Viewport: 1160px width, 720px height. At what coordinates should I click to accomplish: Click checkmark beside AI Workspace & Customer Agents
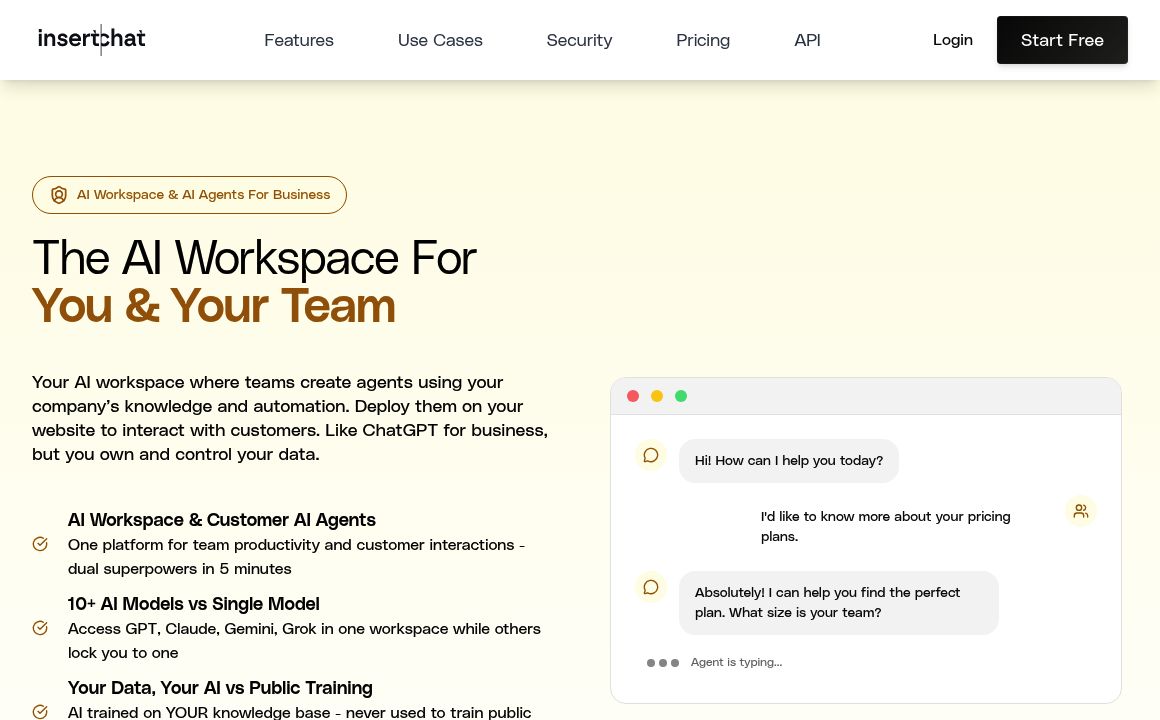(40, 544)
